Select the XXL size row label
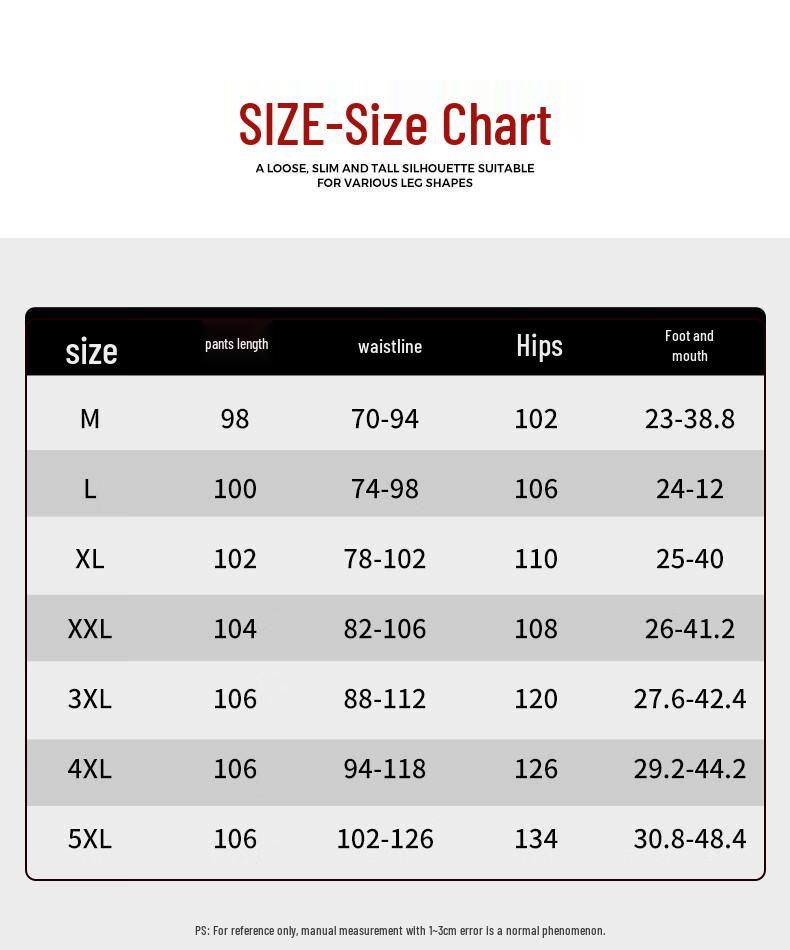 coord(90,628)
